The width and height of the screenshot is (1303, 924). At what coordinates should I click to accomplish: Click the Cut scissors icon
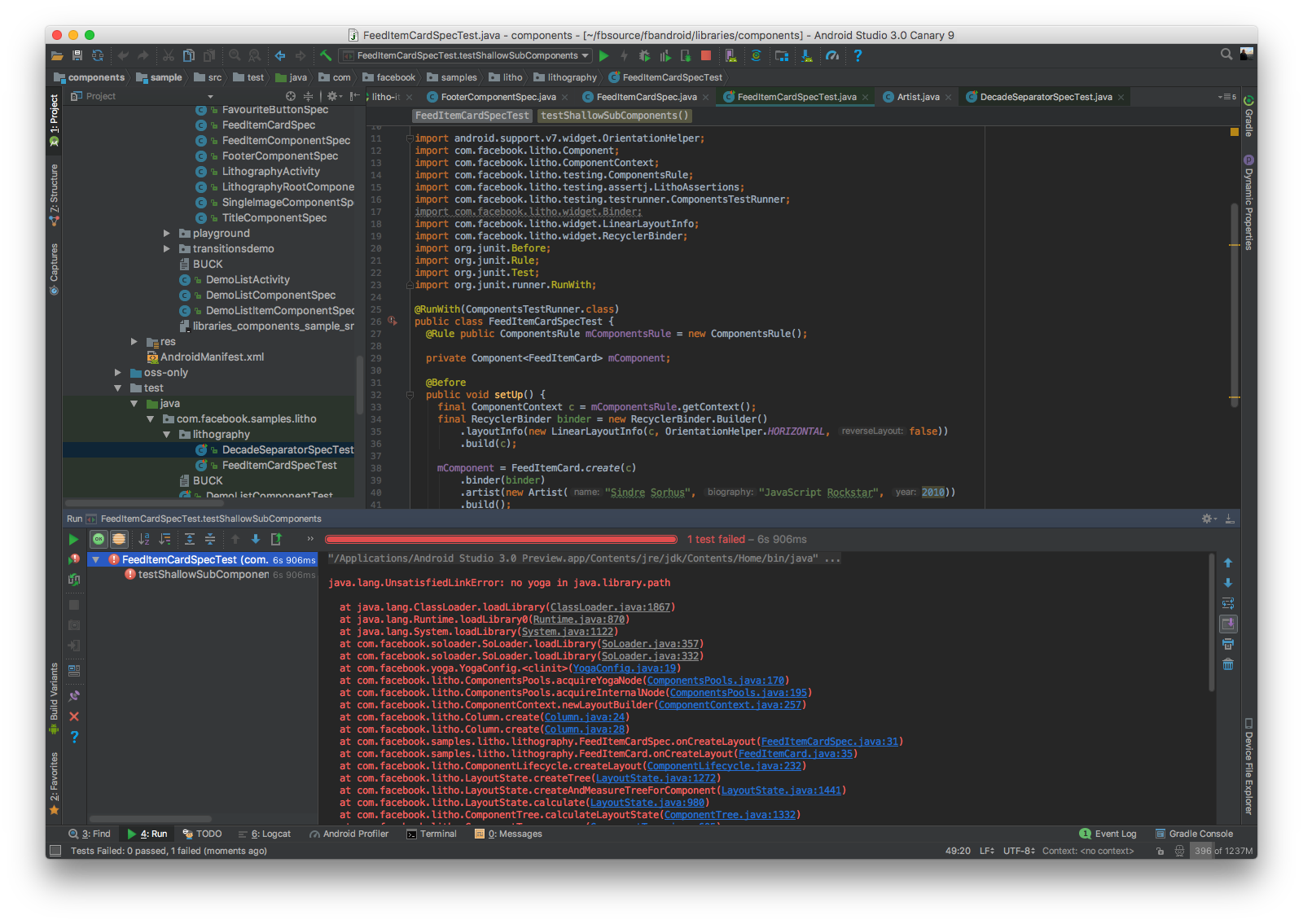coord(169,55)
